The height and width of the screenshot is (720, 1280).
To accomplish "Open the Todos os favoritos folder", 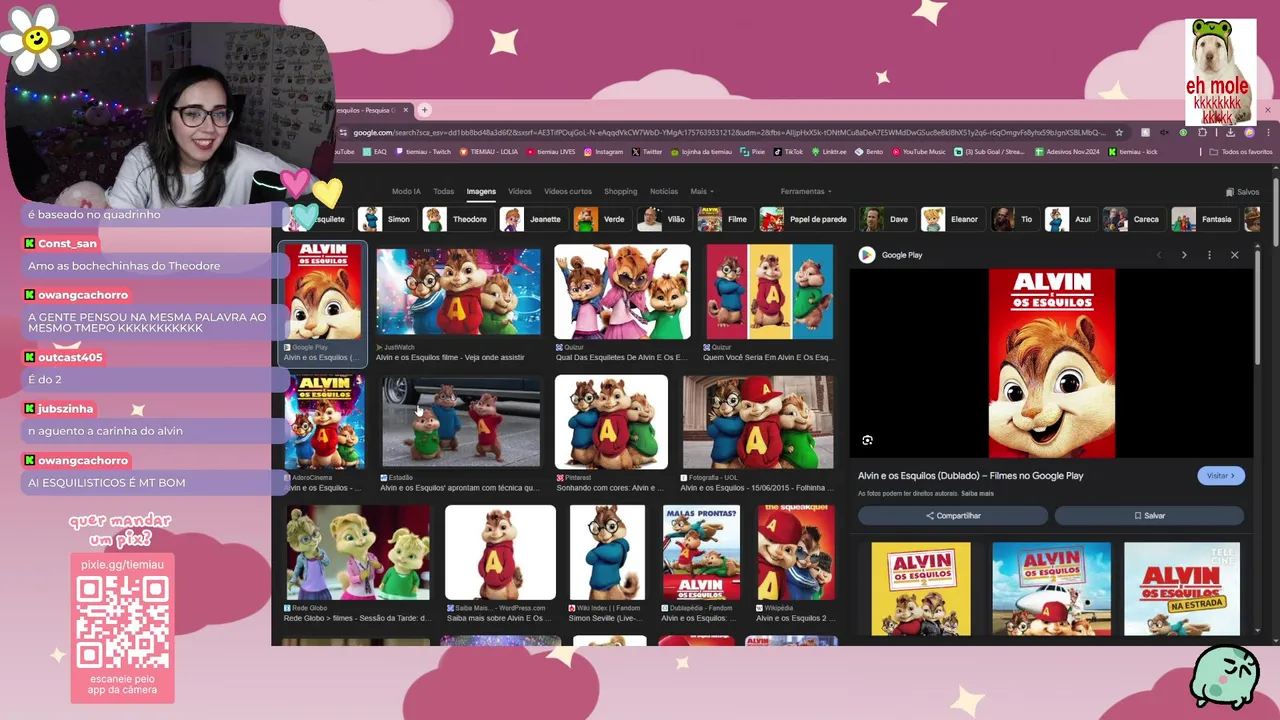I will point(1241,152).
